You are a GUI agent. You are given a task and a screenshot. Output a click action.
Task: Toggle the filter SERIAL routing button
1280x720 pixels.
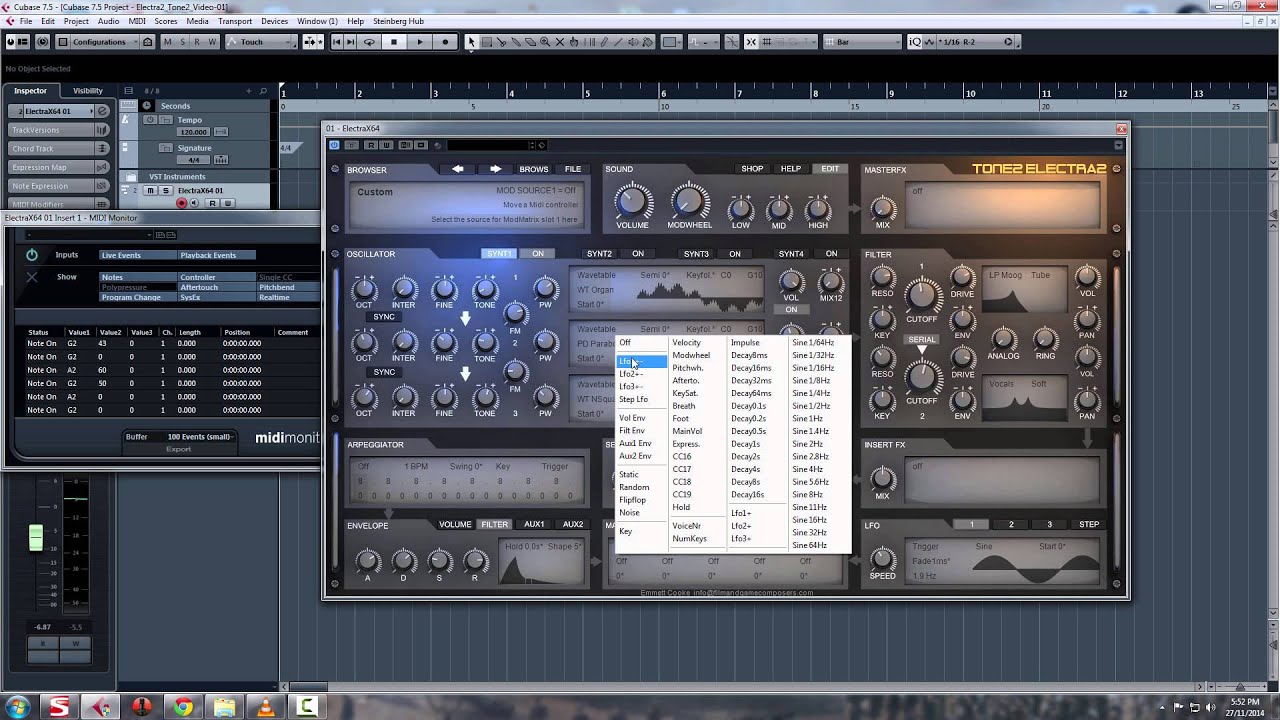coord(922,340)
